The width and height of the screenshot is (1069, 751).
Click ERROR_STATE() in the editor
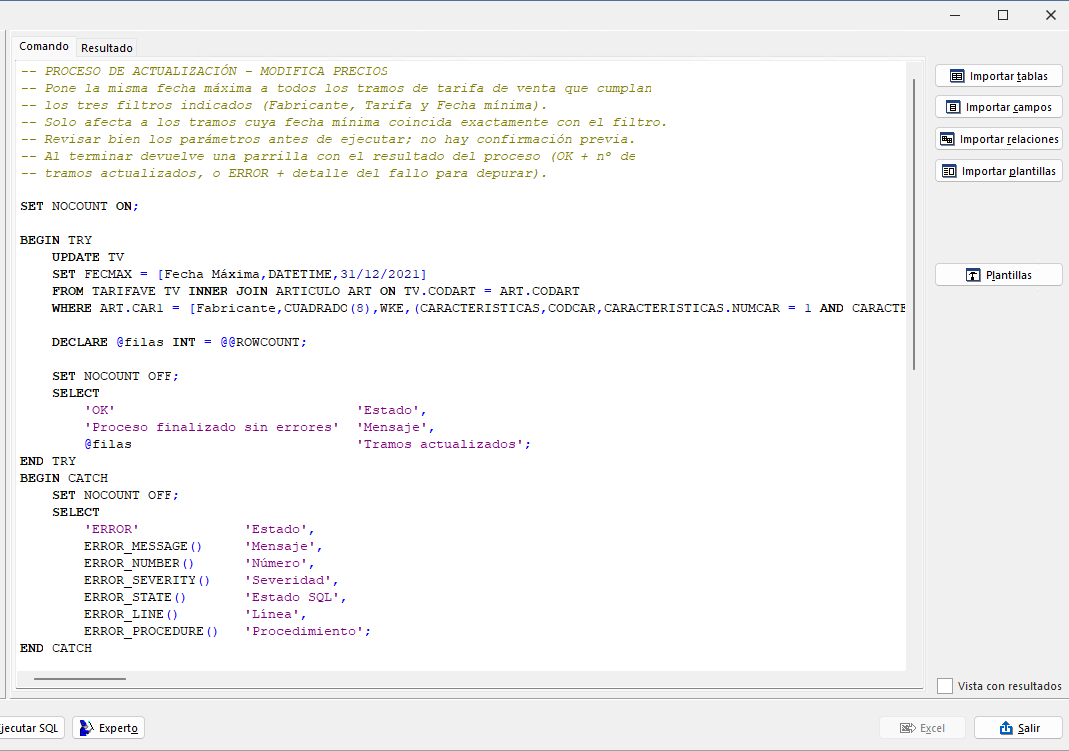coord(135,598)
